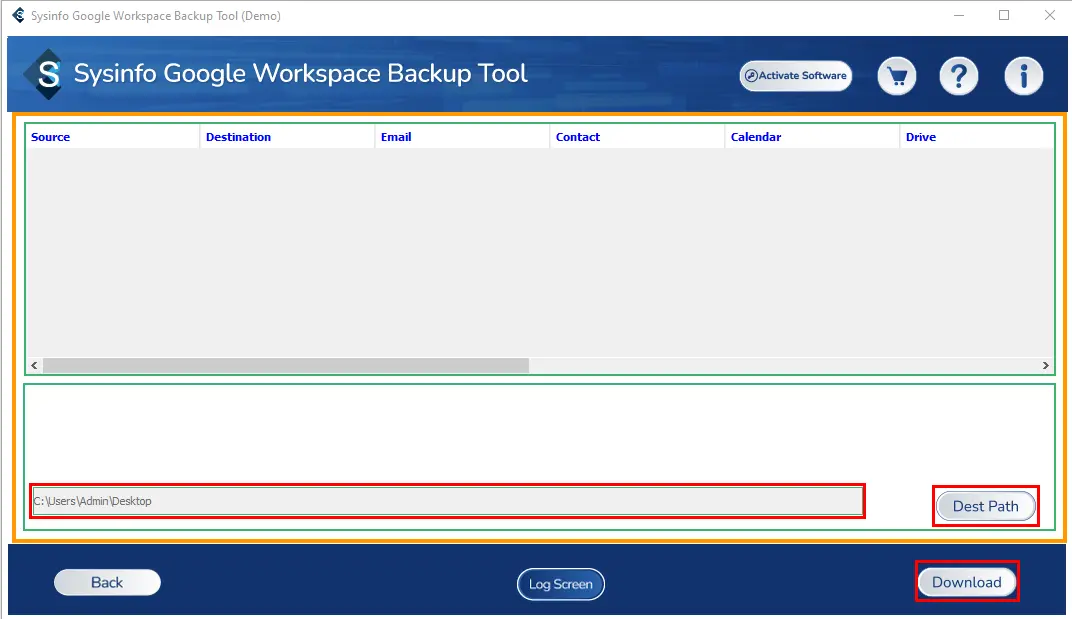The image size is (1072, 619).
Task: Click the Activate Software button
Action: [x=796, y=75]
